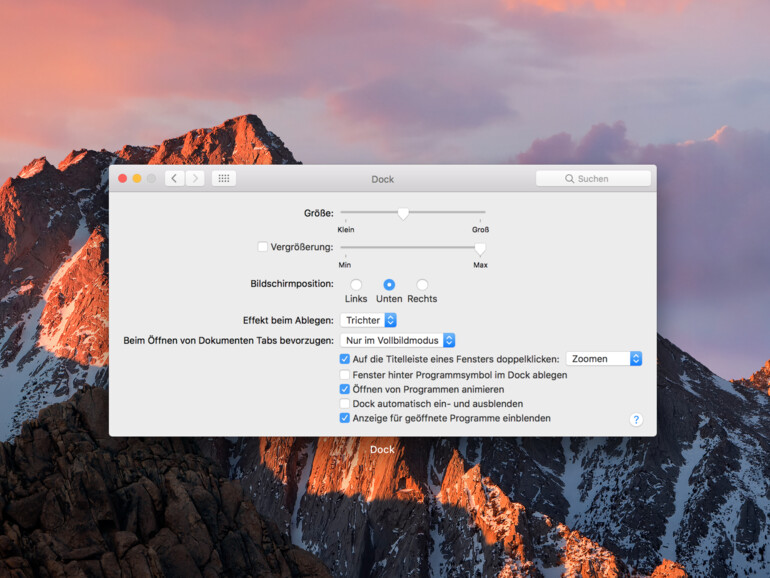
Task: Show all preferences via the grid icon
Action: coord(224,178)
